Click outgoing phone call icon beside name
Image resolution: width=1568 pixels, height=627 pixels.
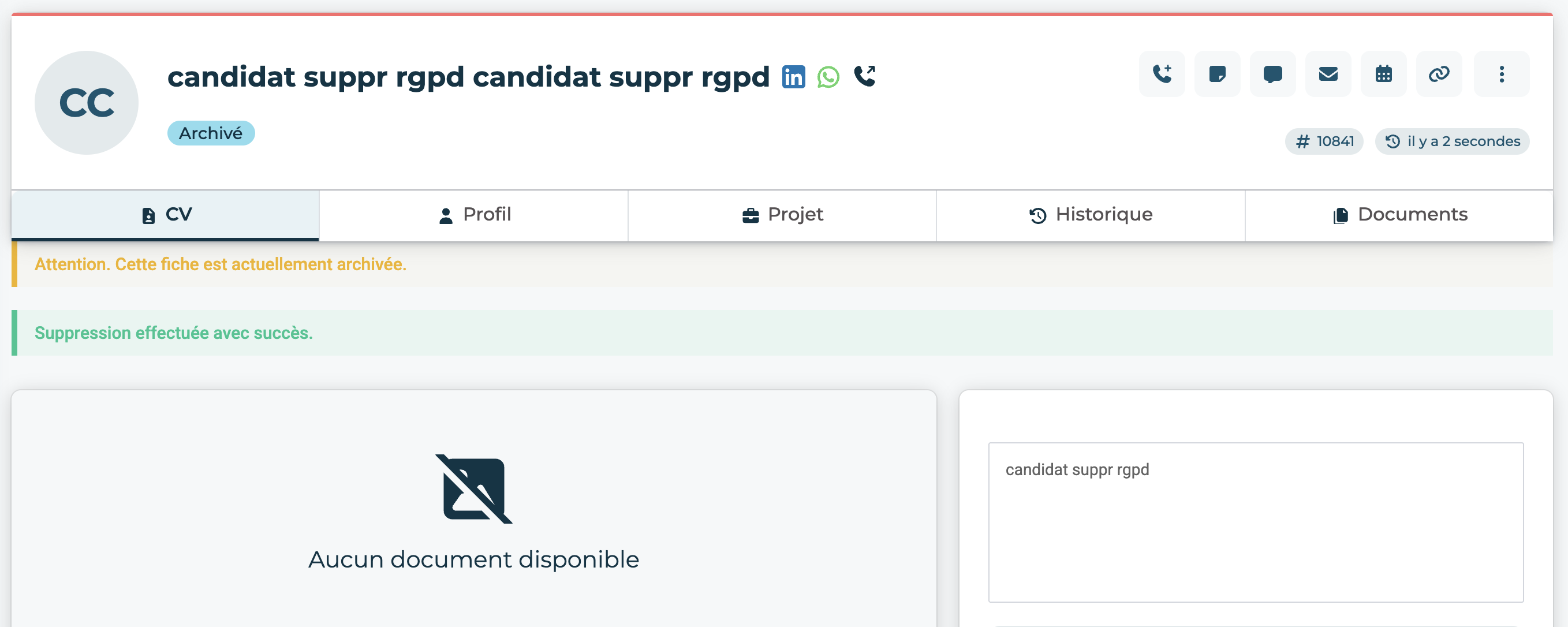(864, 76)
